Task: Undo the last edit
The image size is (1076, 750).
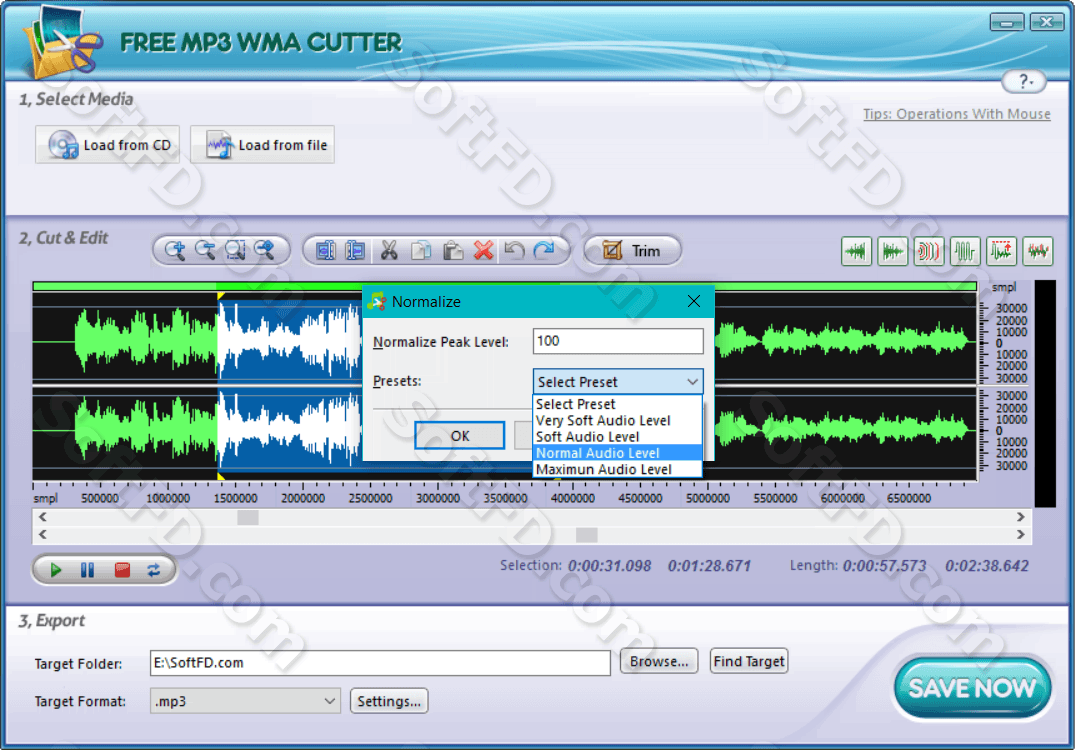Action: pyautogui.click(x=514, y=250)
